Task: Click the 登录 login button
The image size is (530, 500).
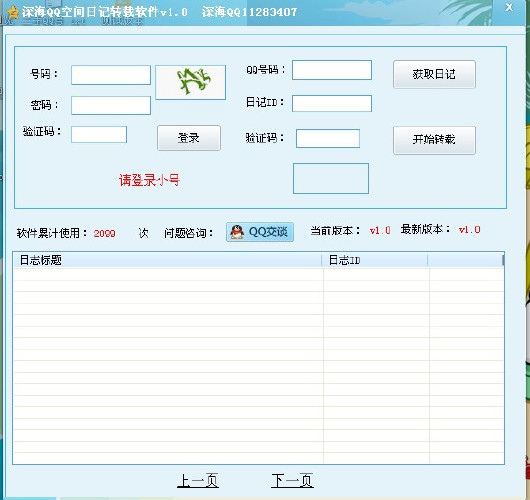Action: click(189, 138)
